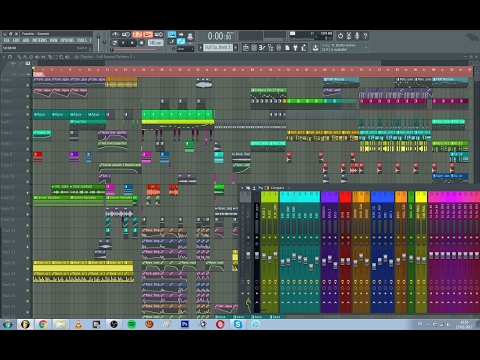This screenshot has height=360, width=480.
Task: Select the yellow mixer track strip
Action: (x=421, y=252)
